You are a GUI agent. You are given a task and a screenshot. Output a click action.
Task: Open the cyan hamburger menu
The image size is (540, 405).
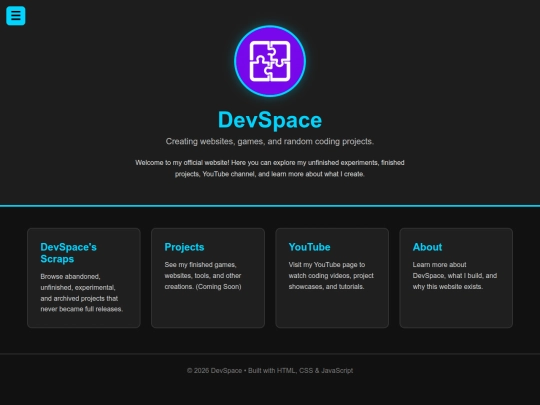(x=15, y=15)
